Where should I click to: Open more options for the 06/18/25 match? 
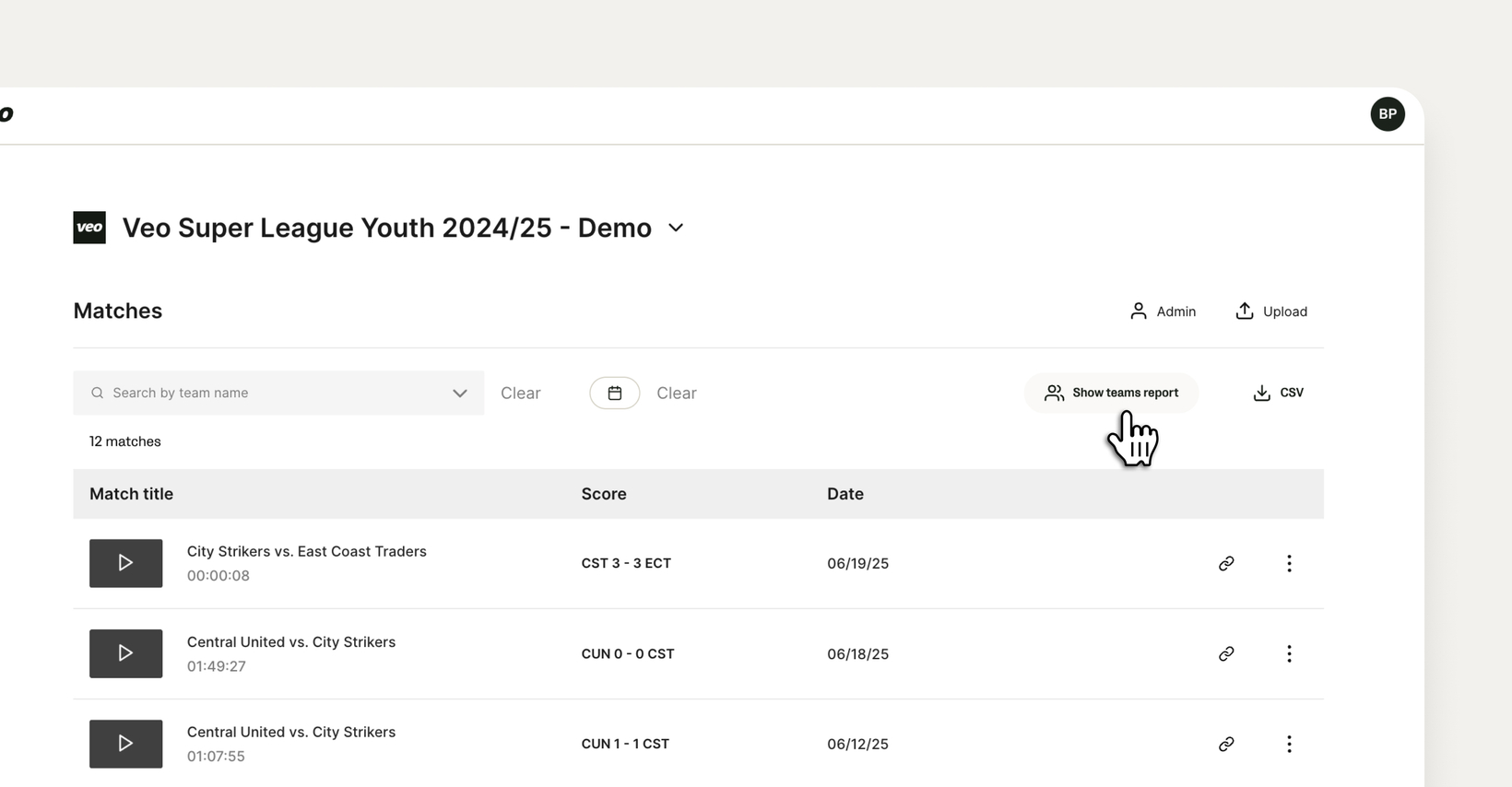click(x=1289, y=653)
